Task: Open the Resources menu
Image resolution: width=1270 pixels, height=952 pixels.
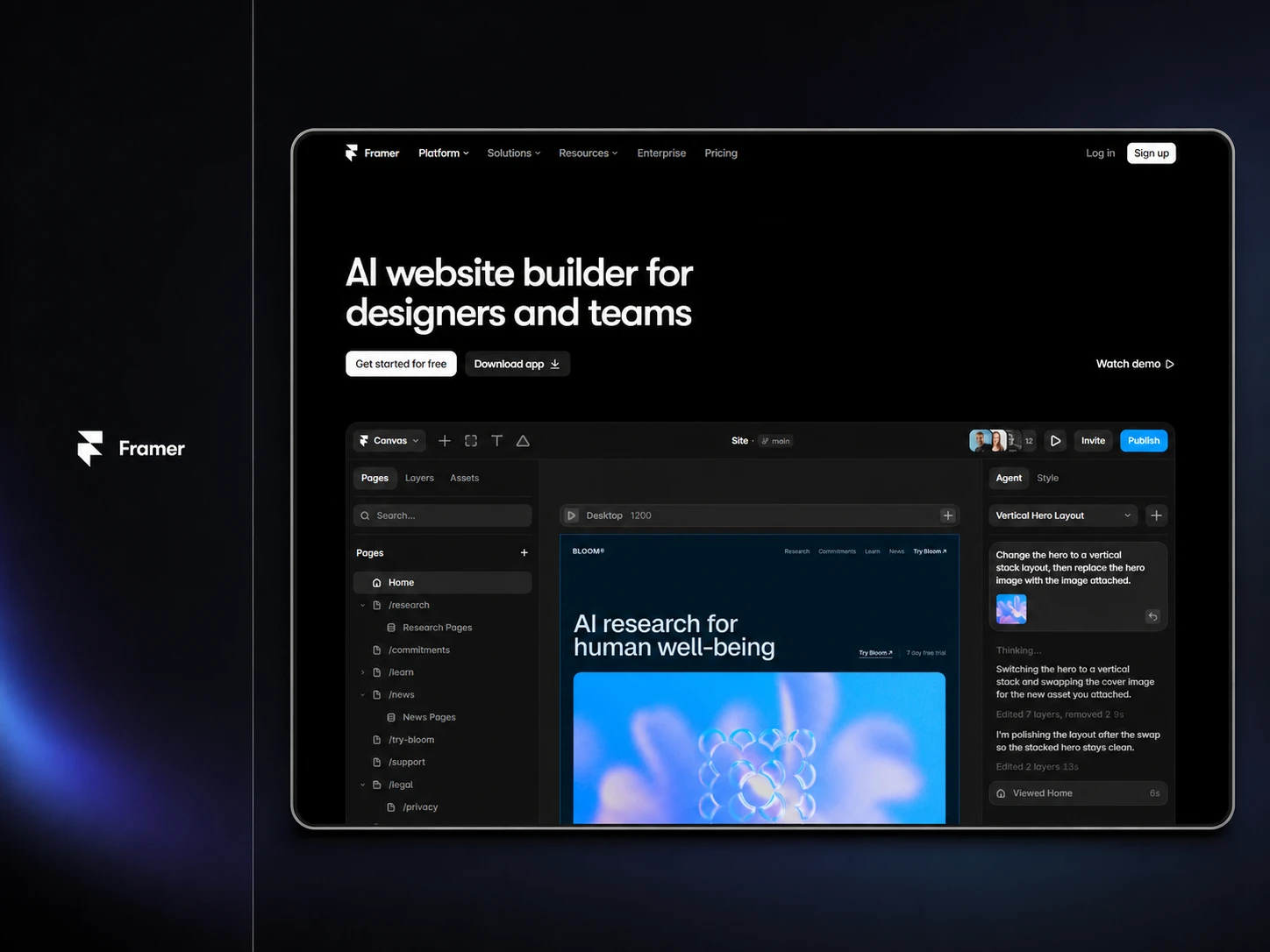Action: coord(589,153)
